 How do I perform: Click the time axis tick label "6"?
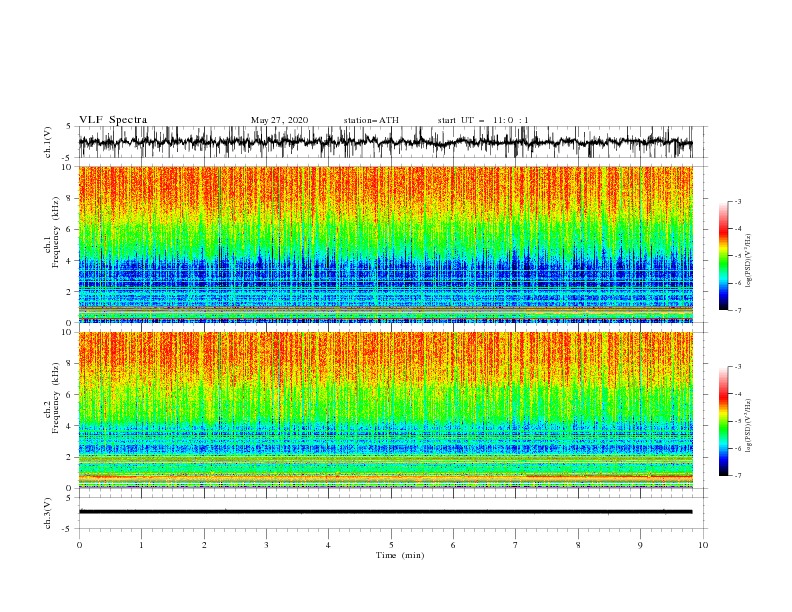point(454,545)
